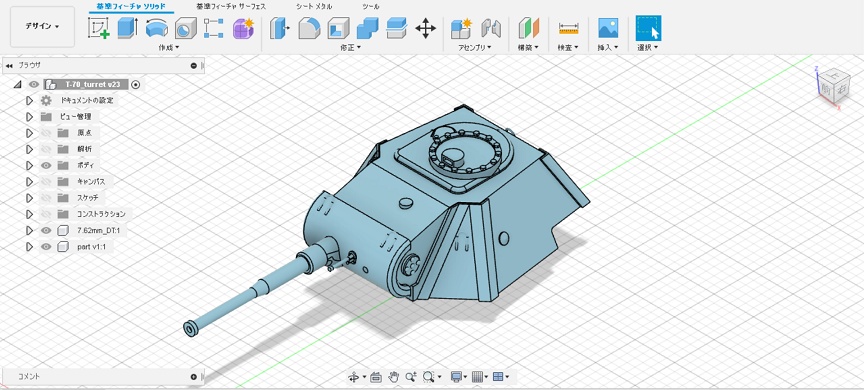Image resolution: width=864 pixels, height=390 pixels.
Task: Activate T-70_turret v23 radio button
Action: (136, 84)
